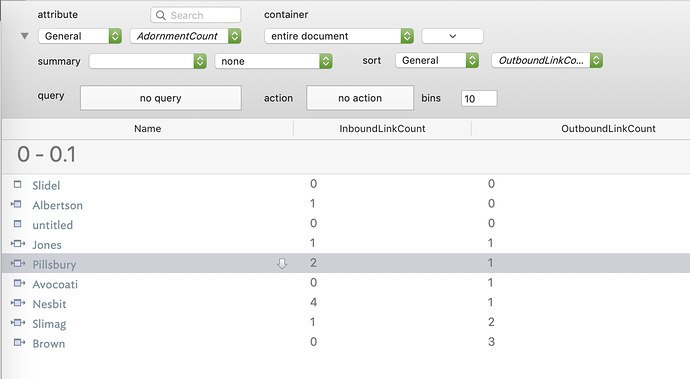Open the AdornmentCount attribute dropdown

click(x=185, y=36)
